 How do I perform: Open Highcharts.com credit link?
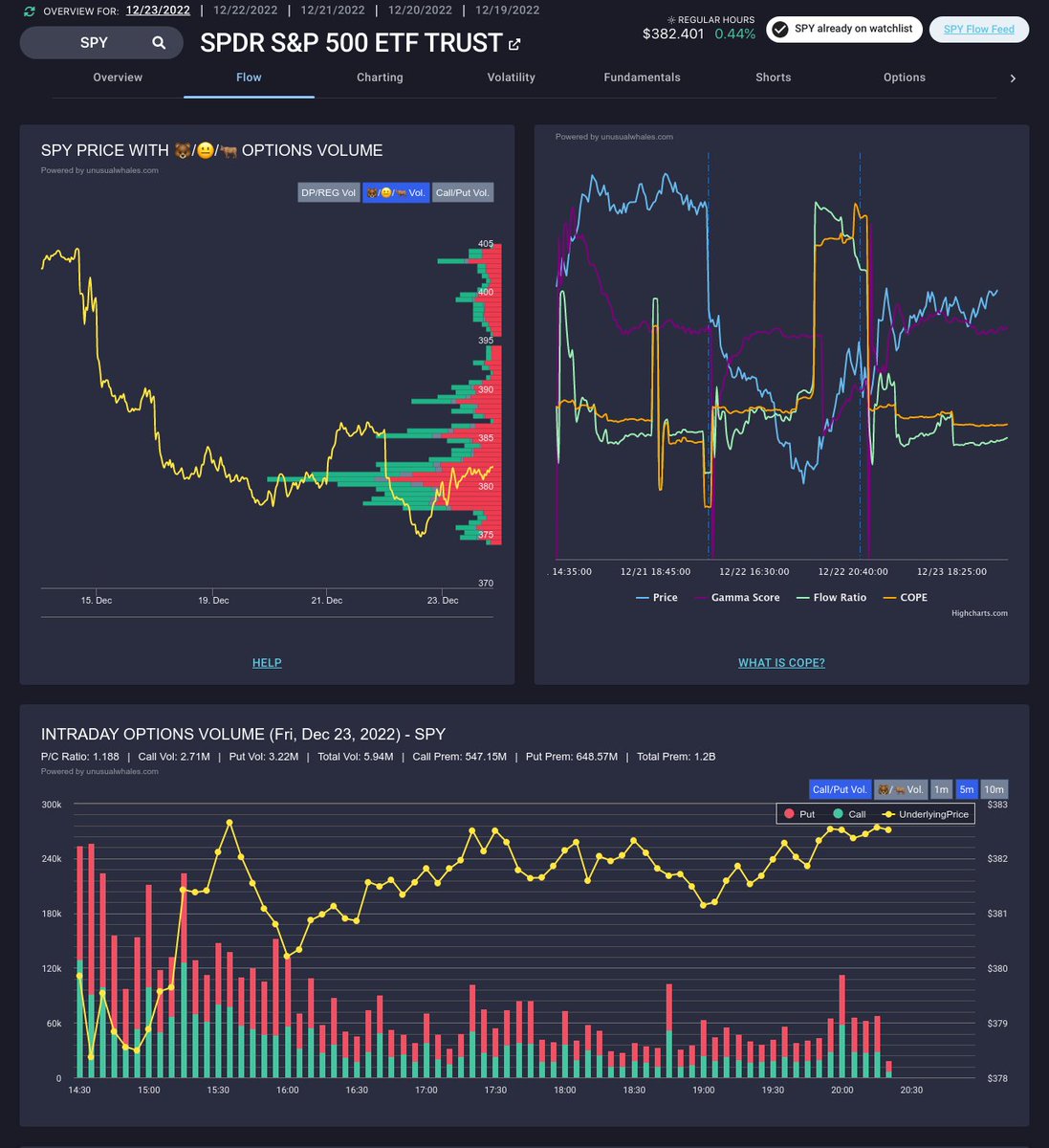pos(979,613)
